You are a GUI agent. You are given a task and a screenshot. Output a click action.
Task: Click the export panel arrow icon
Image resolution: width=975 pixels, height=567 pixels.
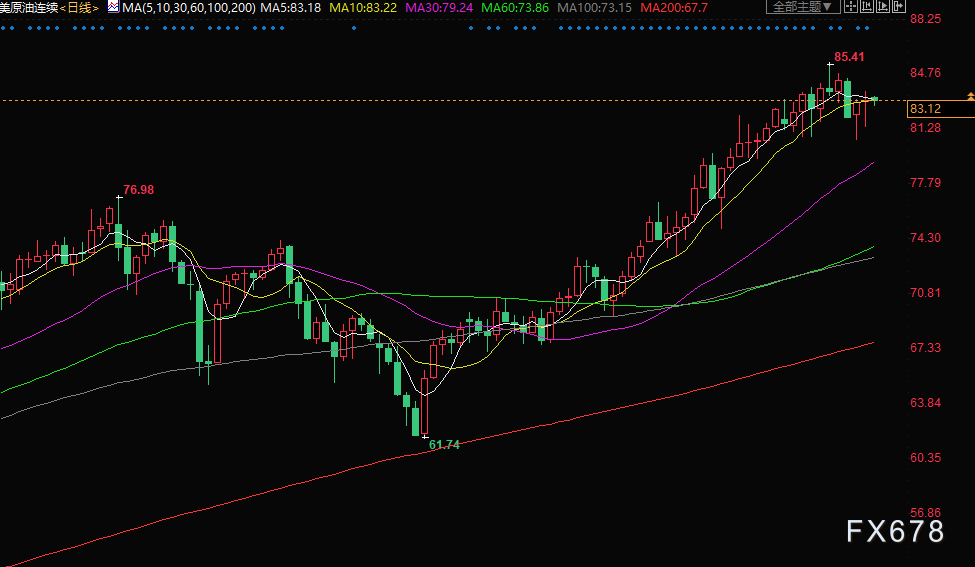coord(899,6)
